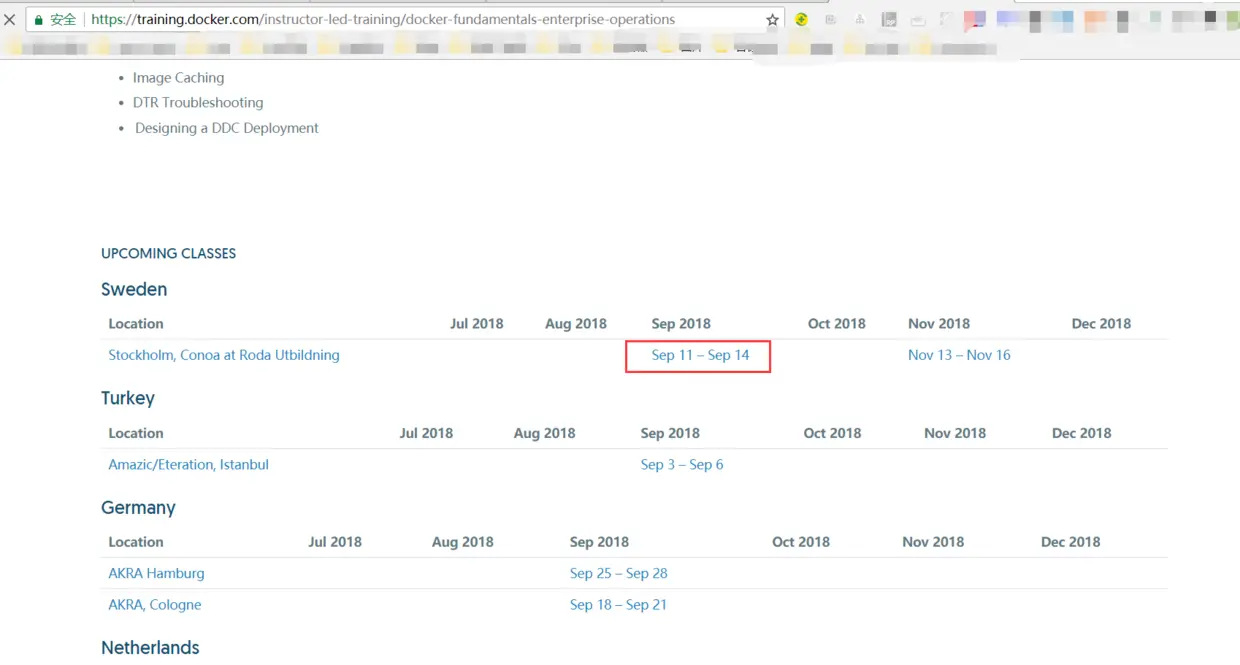
Task: Select the Nov 13 – Nov 16 class
Action: pyautogui.click(x=959, y=355)
